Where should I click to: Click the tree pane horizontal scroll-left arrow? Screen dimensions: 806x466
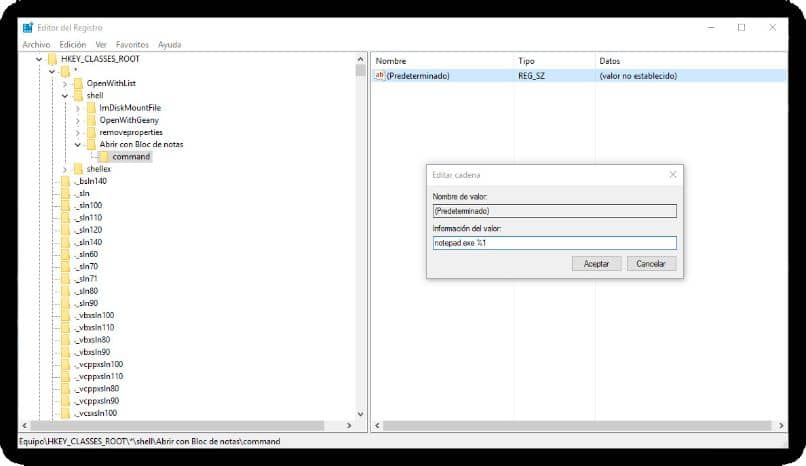[x=24, y=425]
